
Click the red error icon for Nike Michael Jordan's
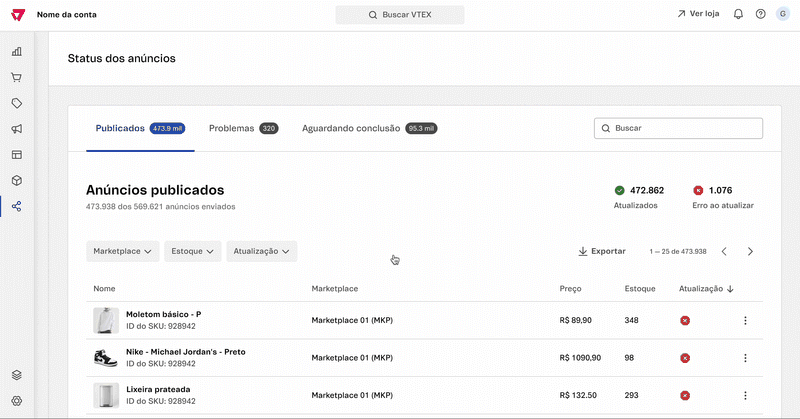[685, 358]
